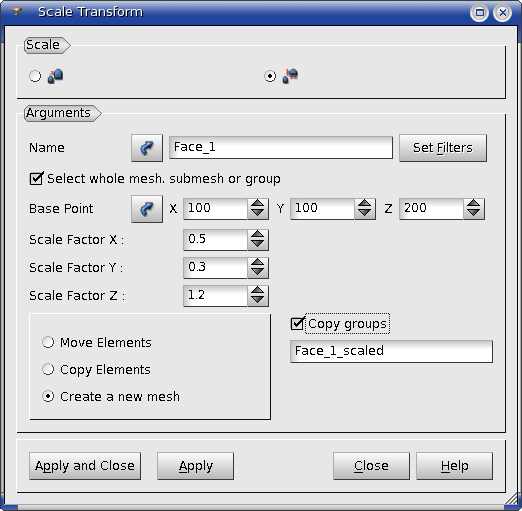Select the per-axis scale mode icon
Image resolution: width=522 pixels, height=511 pixels.
click(x=290, y=76)
